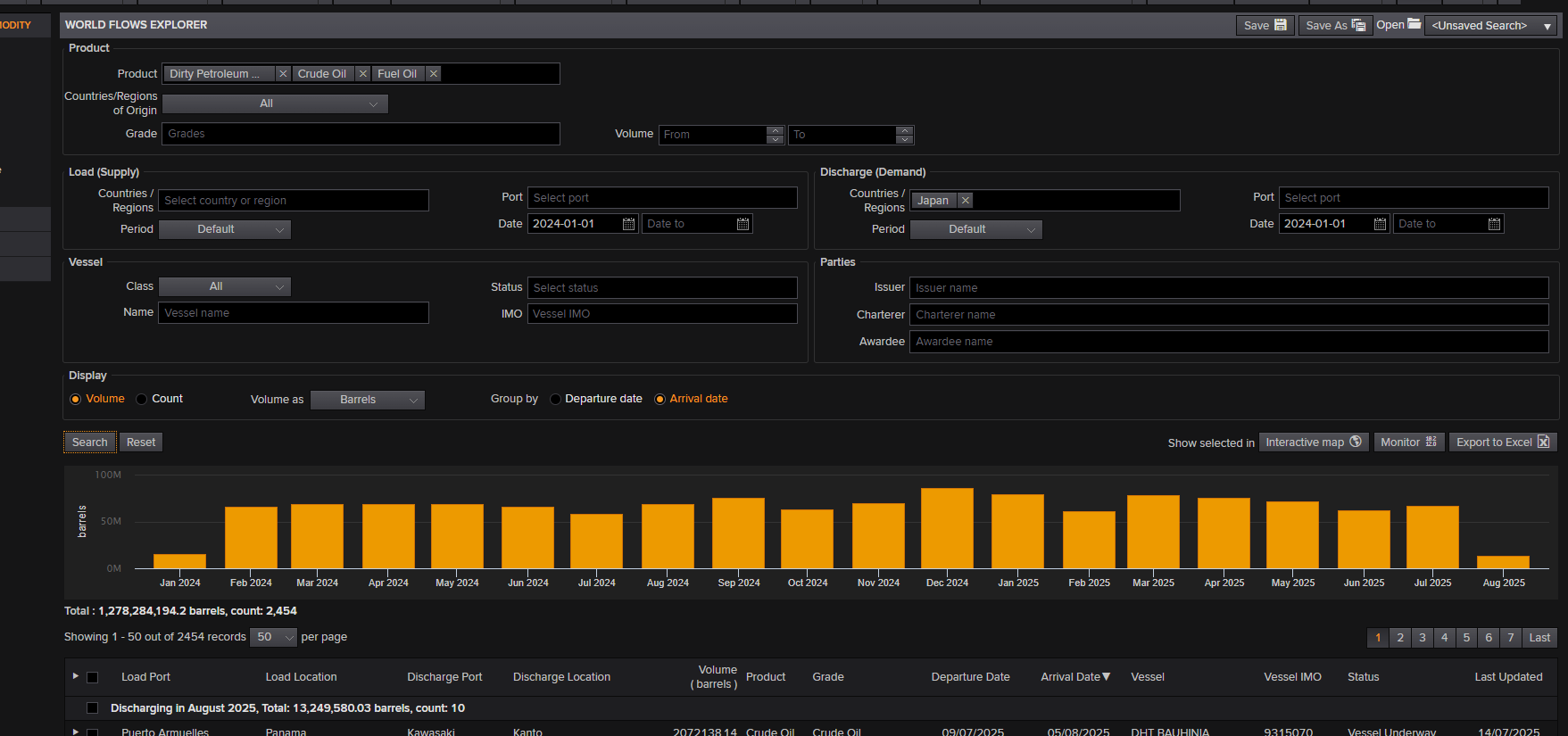Click the Reset button
The width and height of the screenshot is (1568, 736).
(141, 442)
